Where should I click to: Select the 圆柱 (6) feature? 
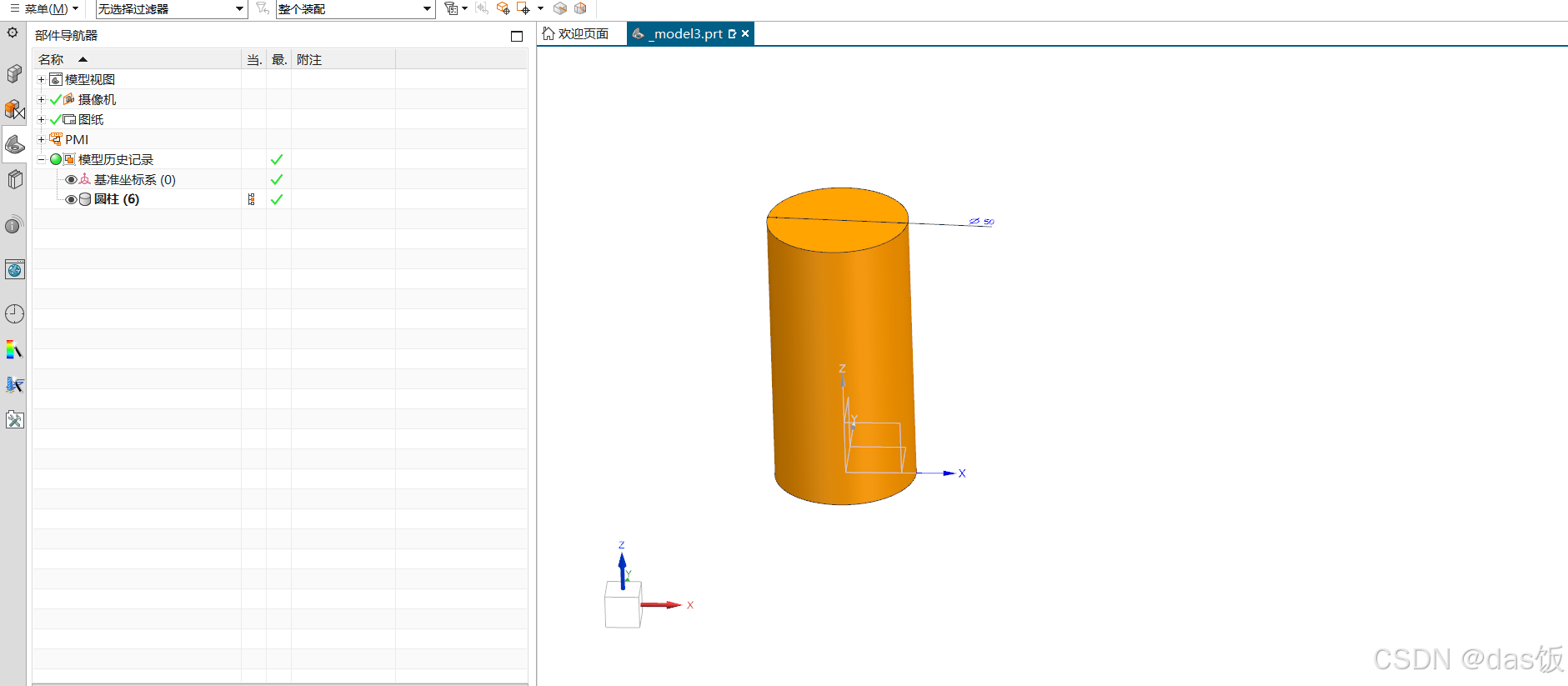tap(117, 199)
